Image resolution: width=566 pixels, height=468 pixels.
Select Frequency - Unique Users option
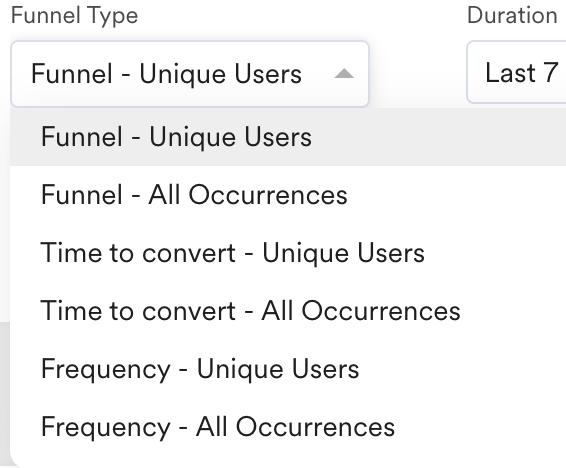(x=288, y=369)
